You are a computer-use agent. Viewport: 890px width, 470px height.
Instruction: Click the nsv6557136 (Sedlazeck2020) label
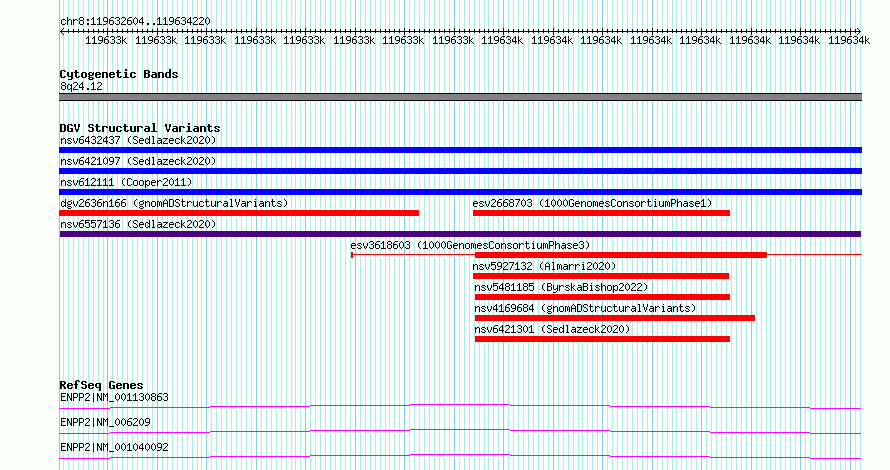pyautogui.click(x=138, y=224)
